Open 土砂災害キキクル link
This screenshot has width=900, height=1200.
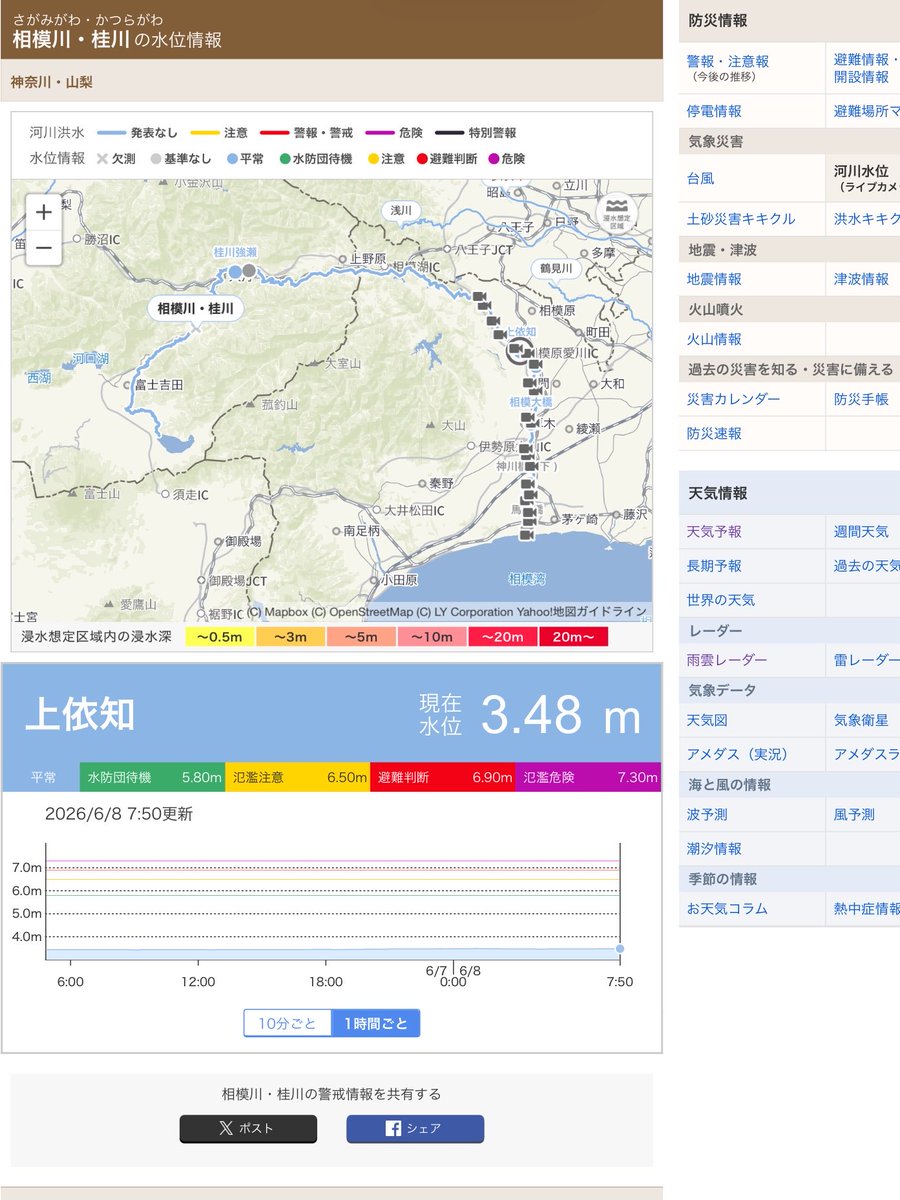(x=741, y=218)
